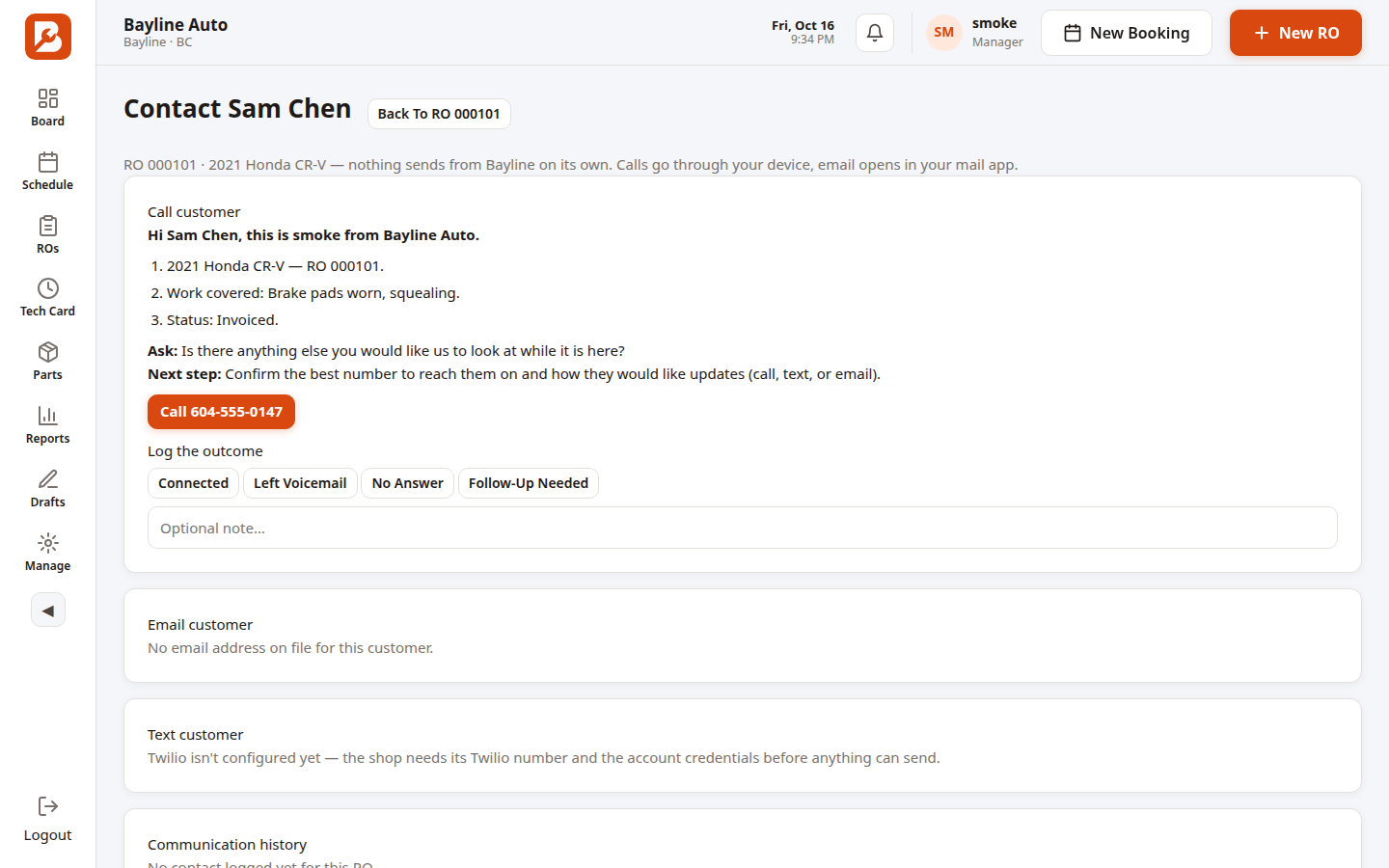Click 'No email address on file' message
Image resolution: width=1389 pixels, height=868 pixels.
pyautogui.click(x=290, y=648)
